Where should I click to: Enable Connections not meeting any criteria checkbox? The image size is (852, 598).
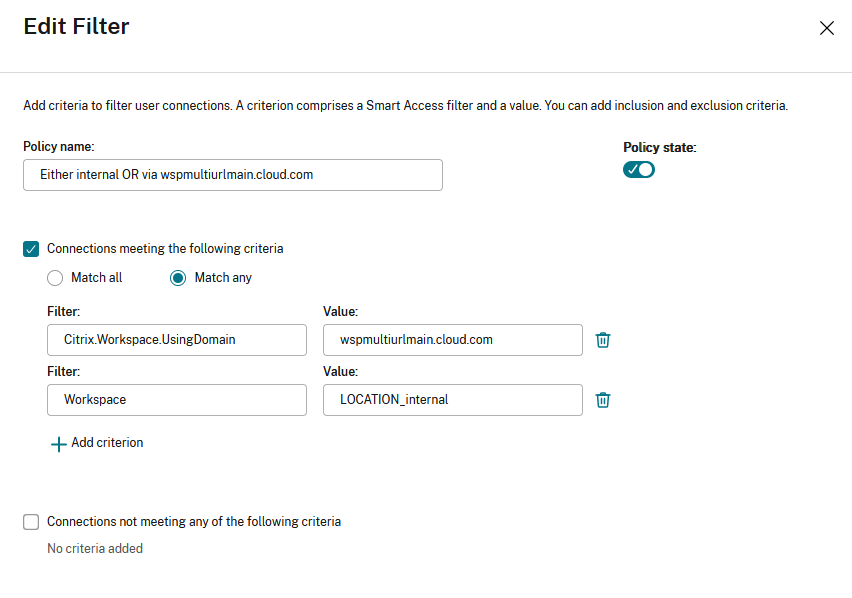pos(31,522)
